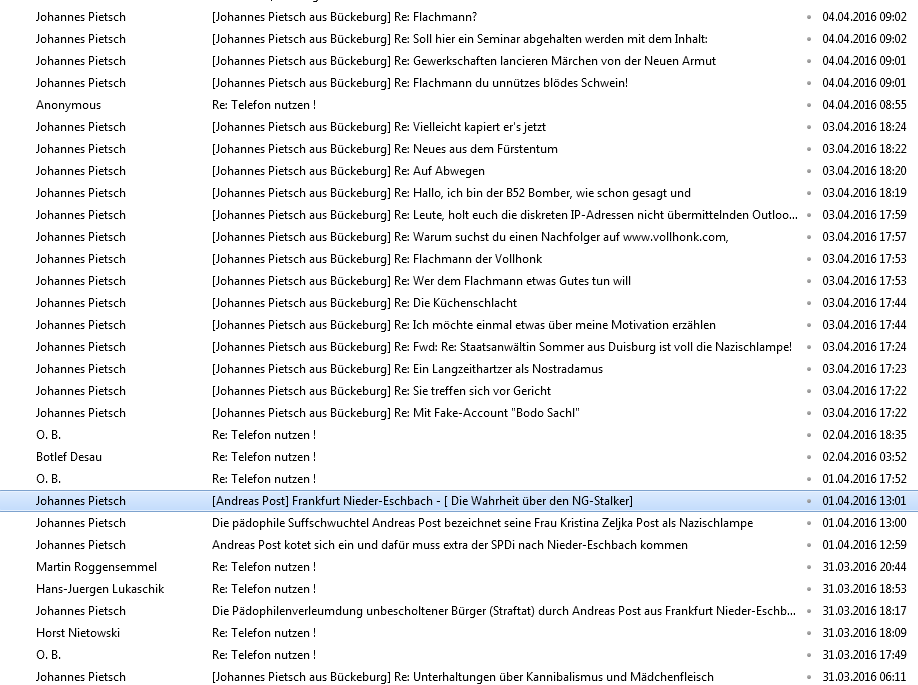
Task: Select 'Re: Neues aus dem Fürstentum' email
Action: click(x=459, y=149)
